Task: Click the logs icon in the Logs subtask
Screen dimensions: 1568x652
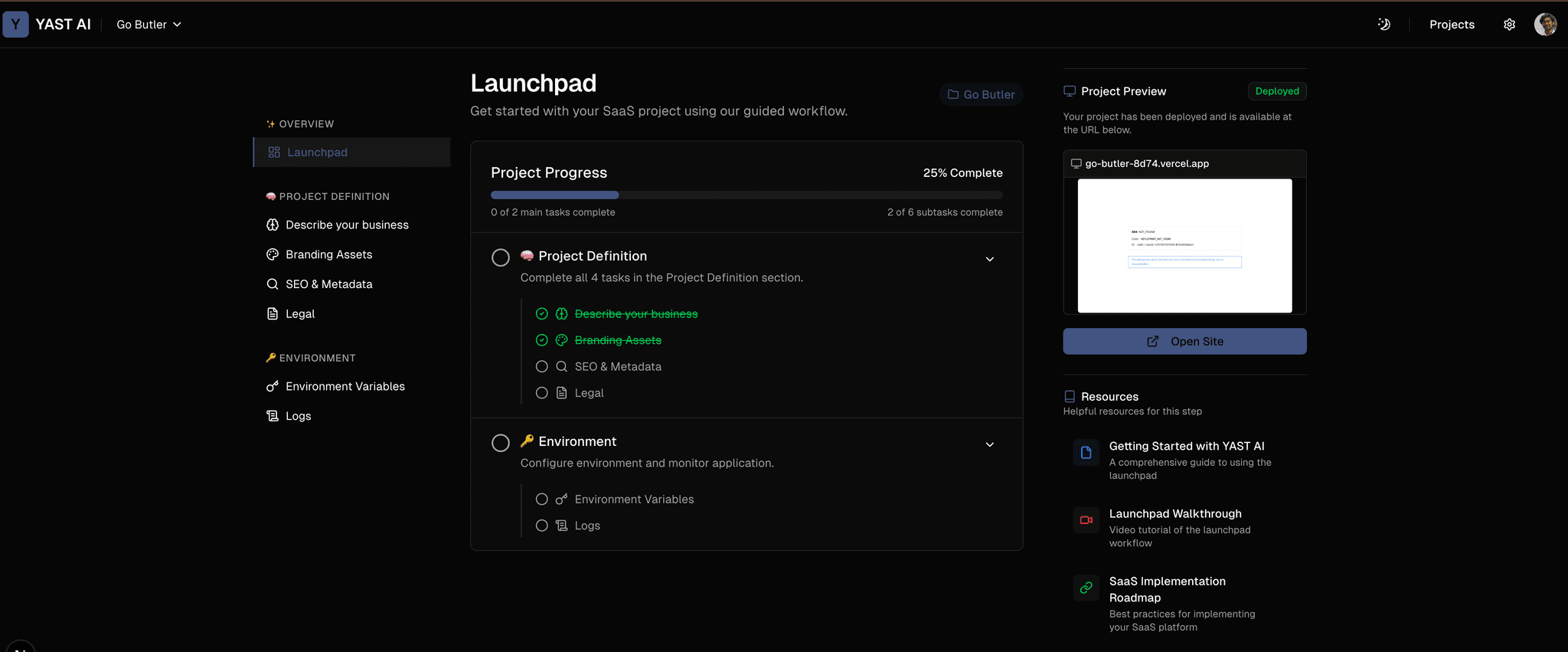Action: pos(562,526)
